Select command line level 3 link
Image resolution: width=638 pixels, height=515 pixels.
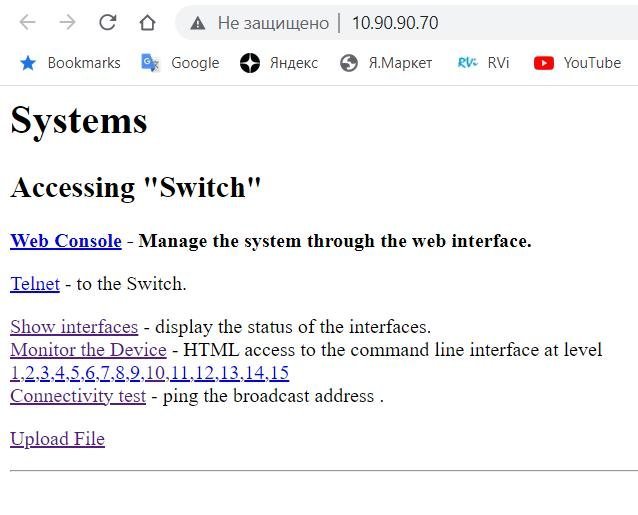coord(45,373)
